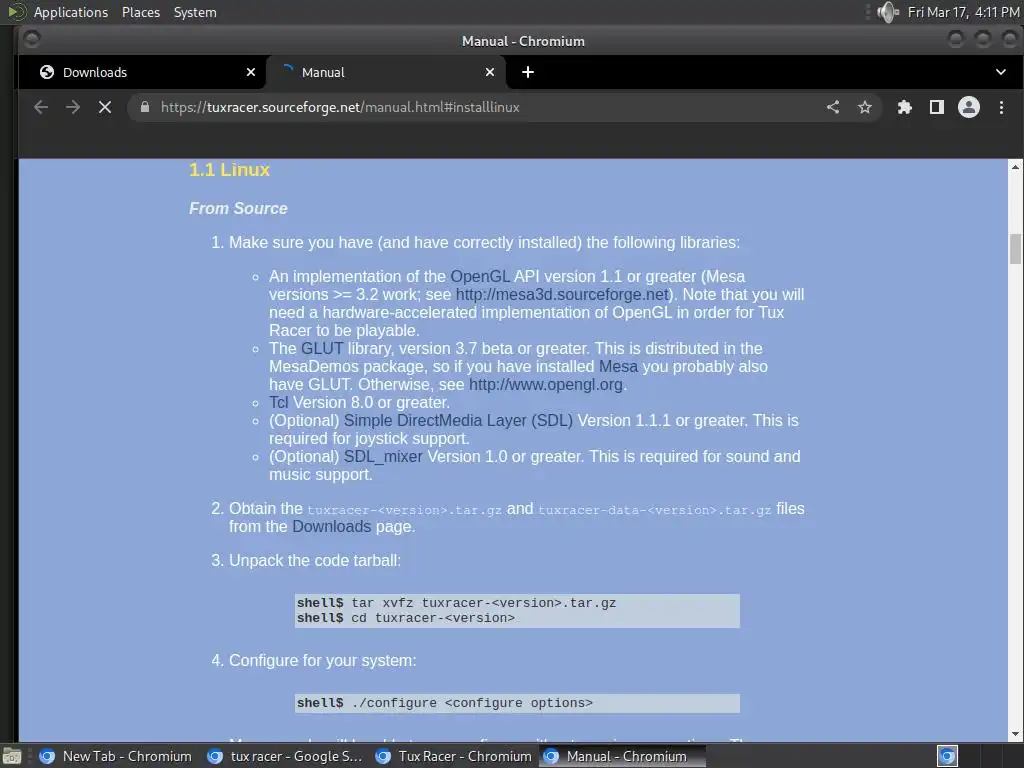
Task: Click the window menu button in title bar
Action: (31, 40)
